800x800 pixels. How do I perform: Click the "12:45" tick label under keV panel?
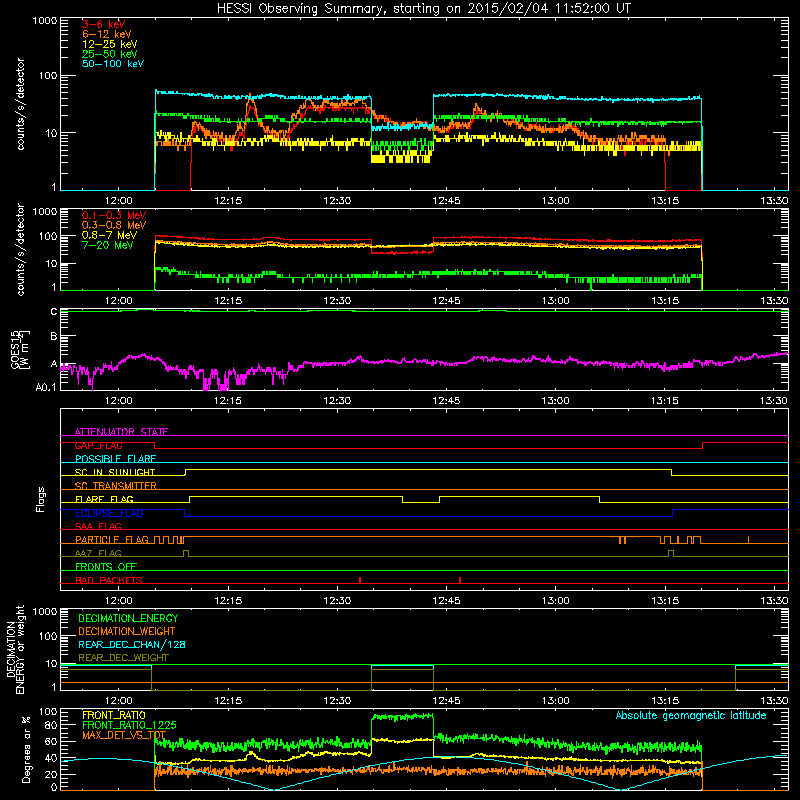pos(446,201)
